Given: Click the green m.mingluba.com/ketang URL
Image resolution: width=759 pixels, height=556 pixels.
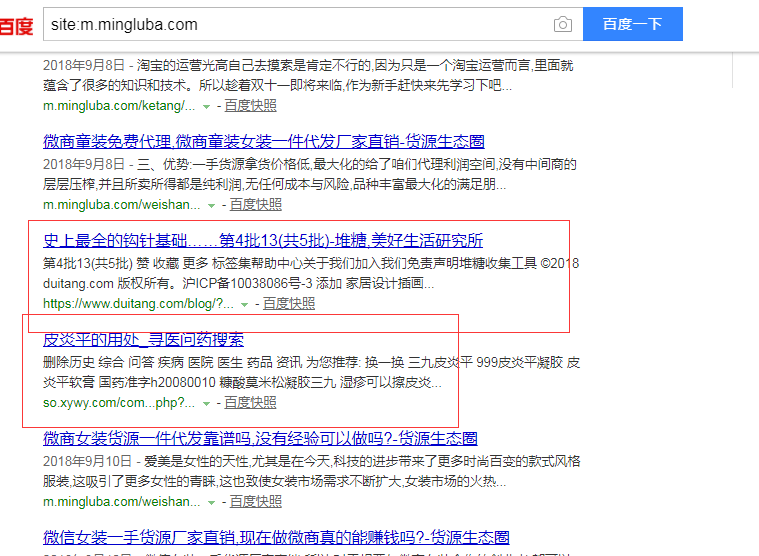Looking at the screenshot, I should pyautogui.click(x=119, y=105).
